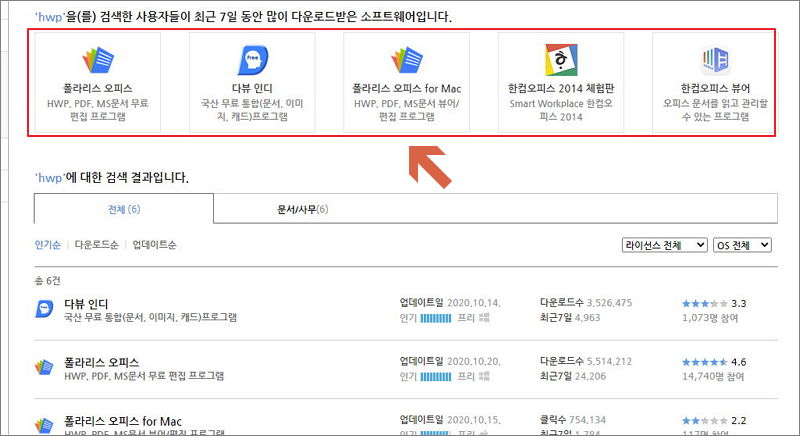Click 업데이트일 2020.10.15. date

[474, 420]
